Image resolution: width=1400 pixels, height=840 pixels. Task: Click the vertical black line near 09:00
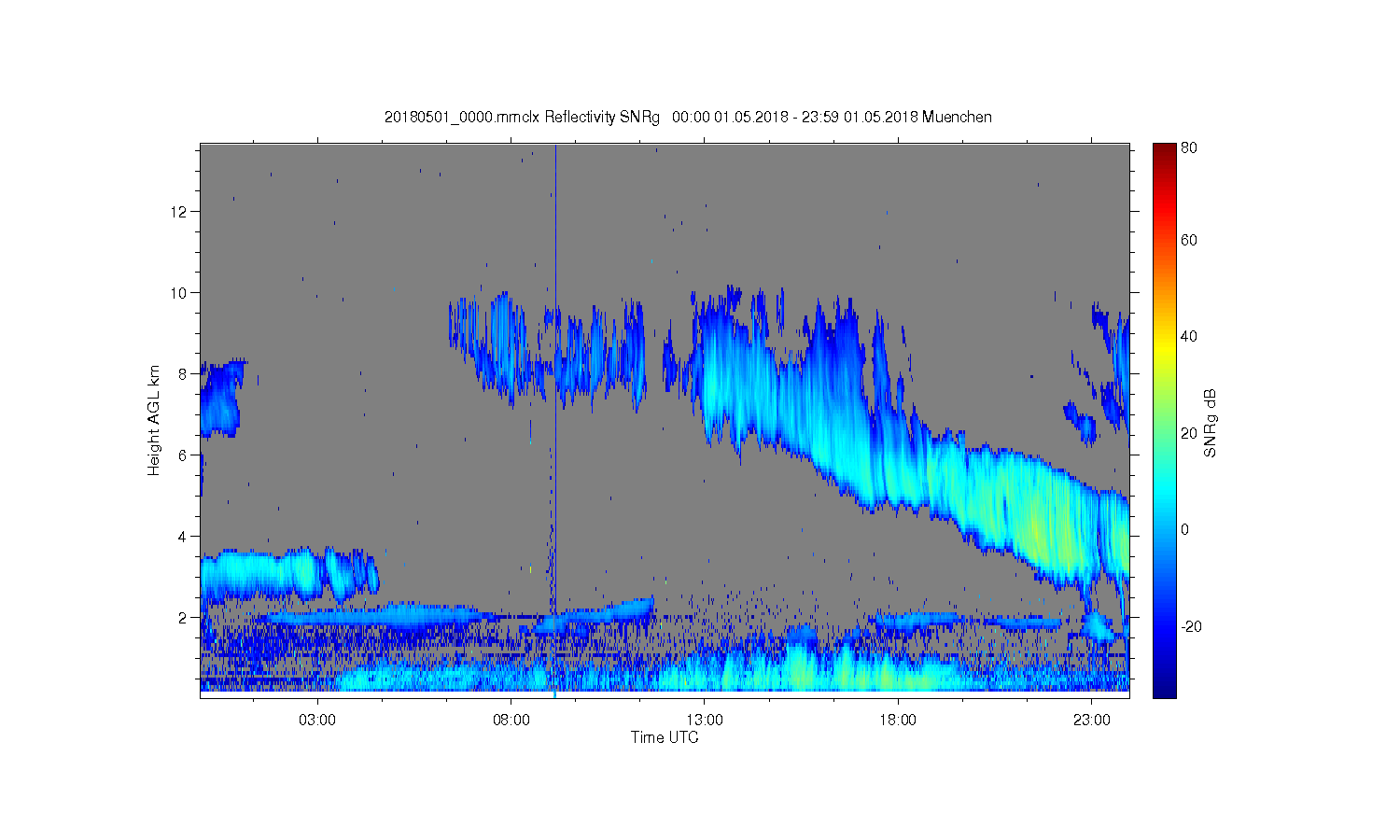click(x=555, y=373)
